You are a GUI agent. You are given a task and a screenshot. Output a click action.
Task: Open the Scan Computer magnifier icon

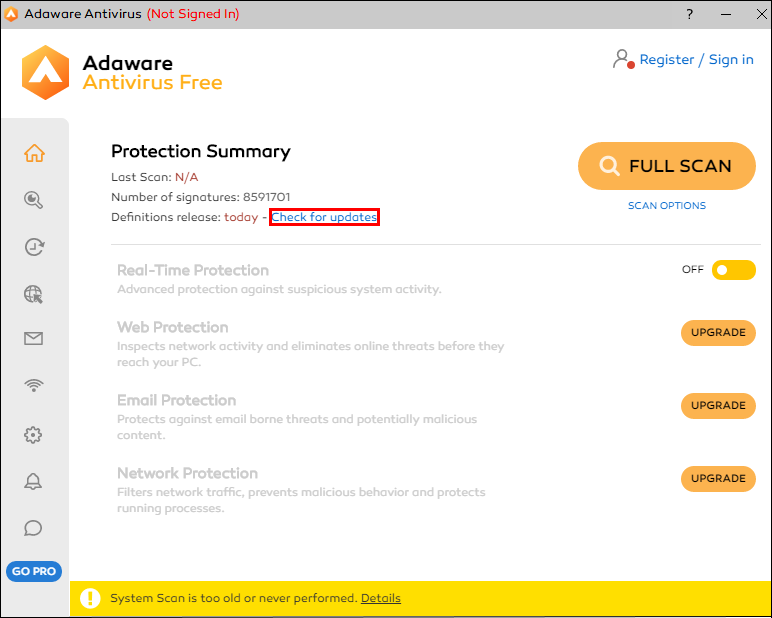(x=33, y=199)
